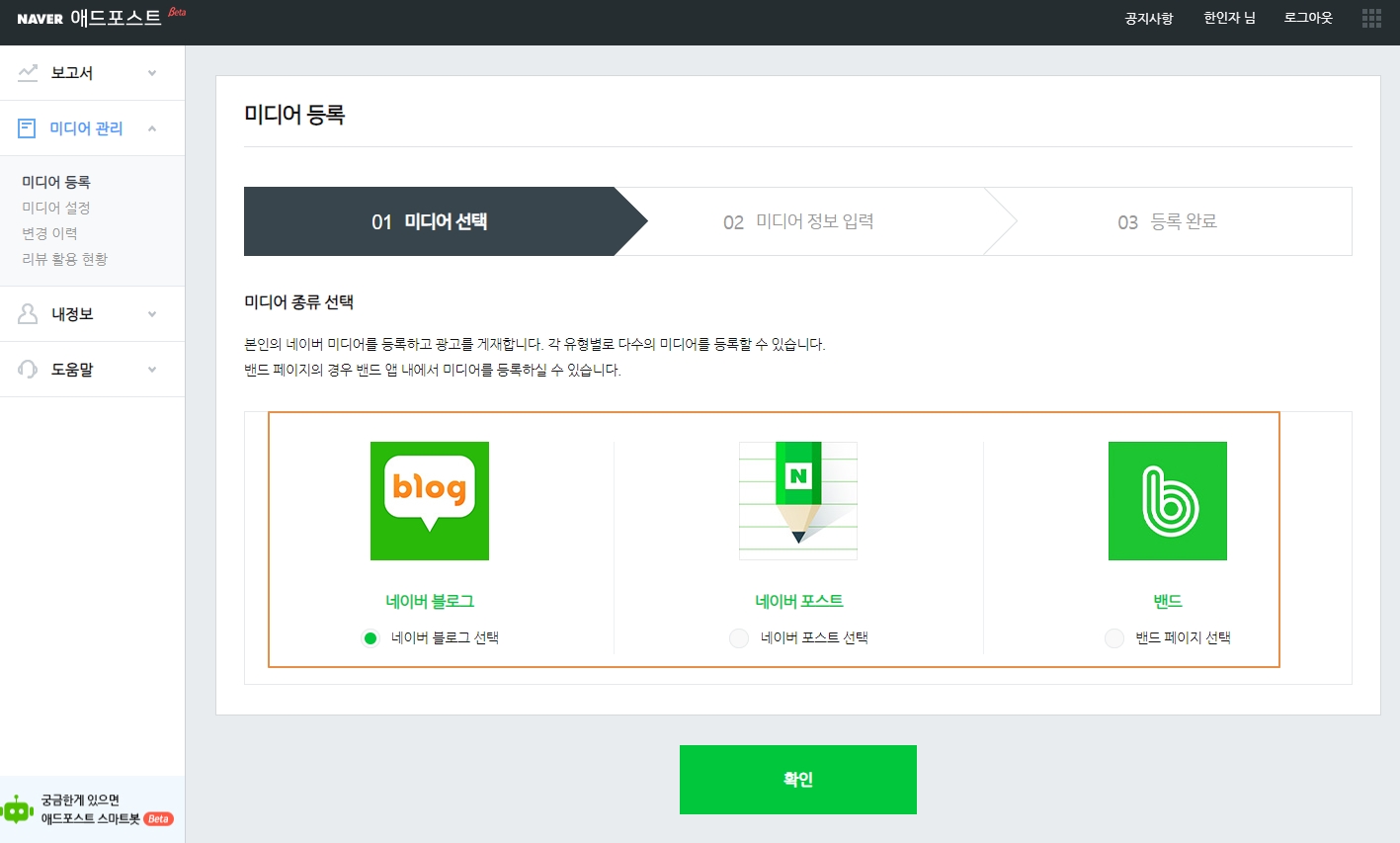The width and height of the screenshot is (1400, 843).
Task: Click the Naver Post pencil image
Action: point(798,501)
